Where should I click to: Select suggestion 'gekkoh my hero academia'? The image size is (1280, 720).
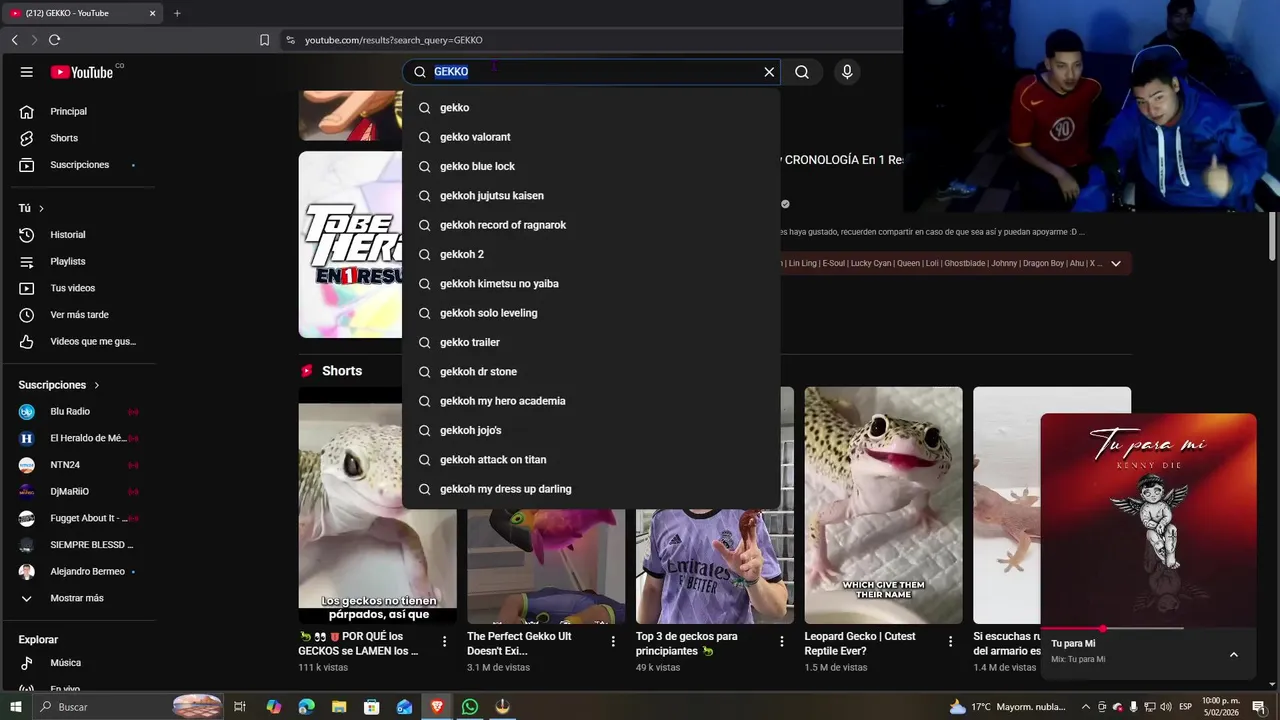pos(591,401)
